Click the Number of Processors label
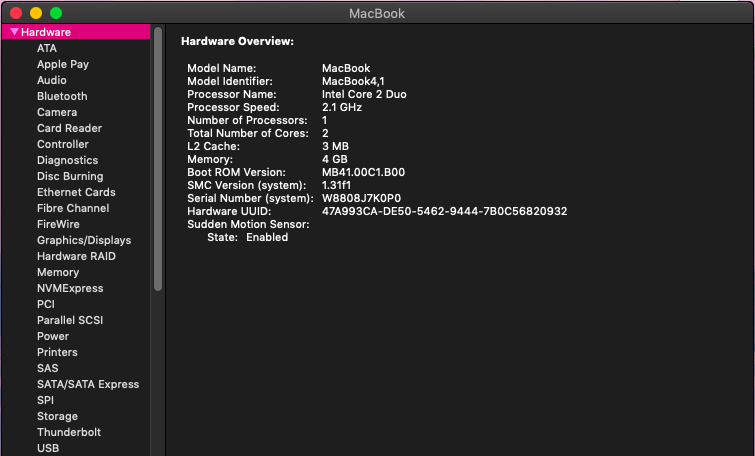The image size is (755, 456). point(247,120)
